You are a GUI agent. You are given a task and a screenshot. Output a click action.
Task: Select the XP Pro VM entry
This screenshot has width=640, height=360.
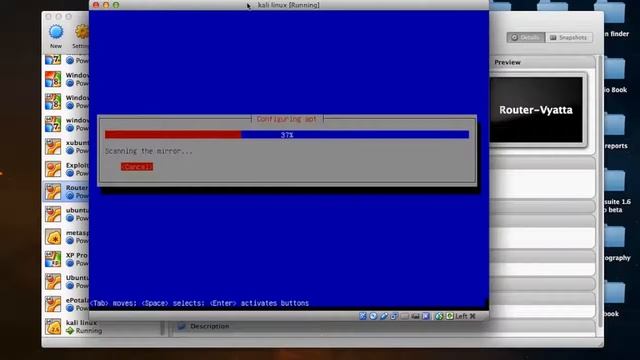[x=66, y=259]
